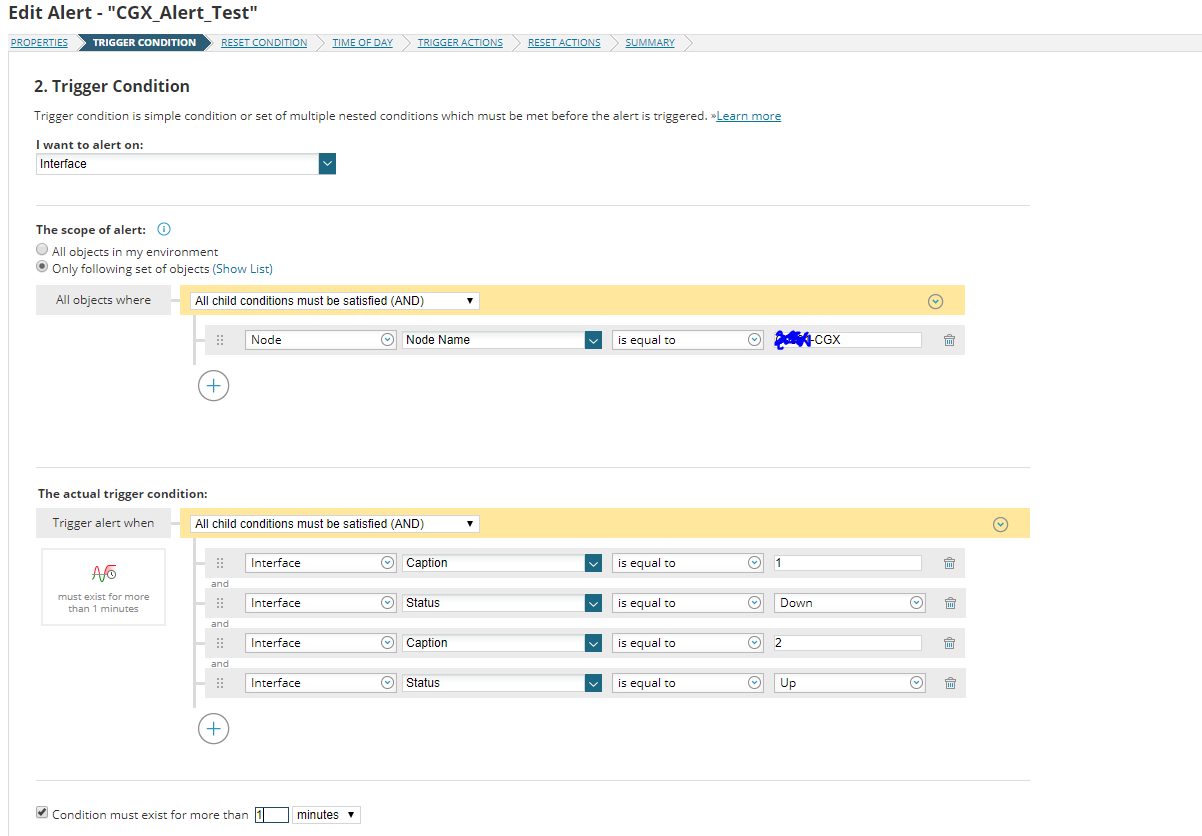Viewport: 1202px width, 836px height.
Task: Open operator dropdown in Node Name row
Action: 688,340
